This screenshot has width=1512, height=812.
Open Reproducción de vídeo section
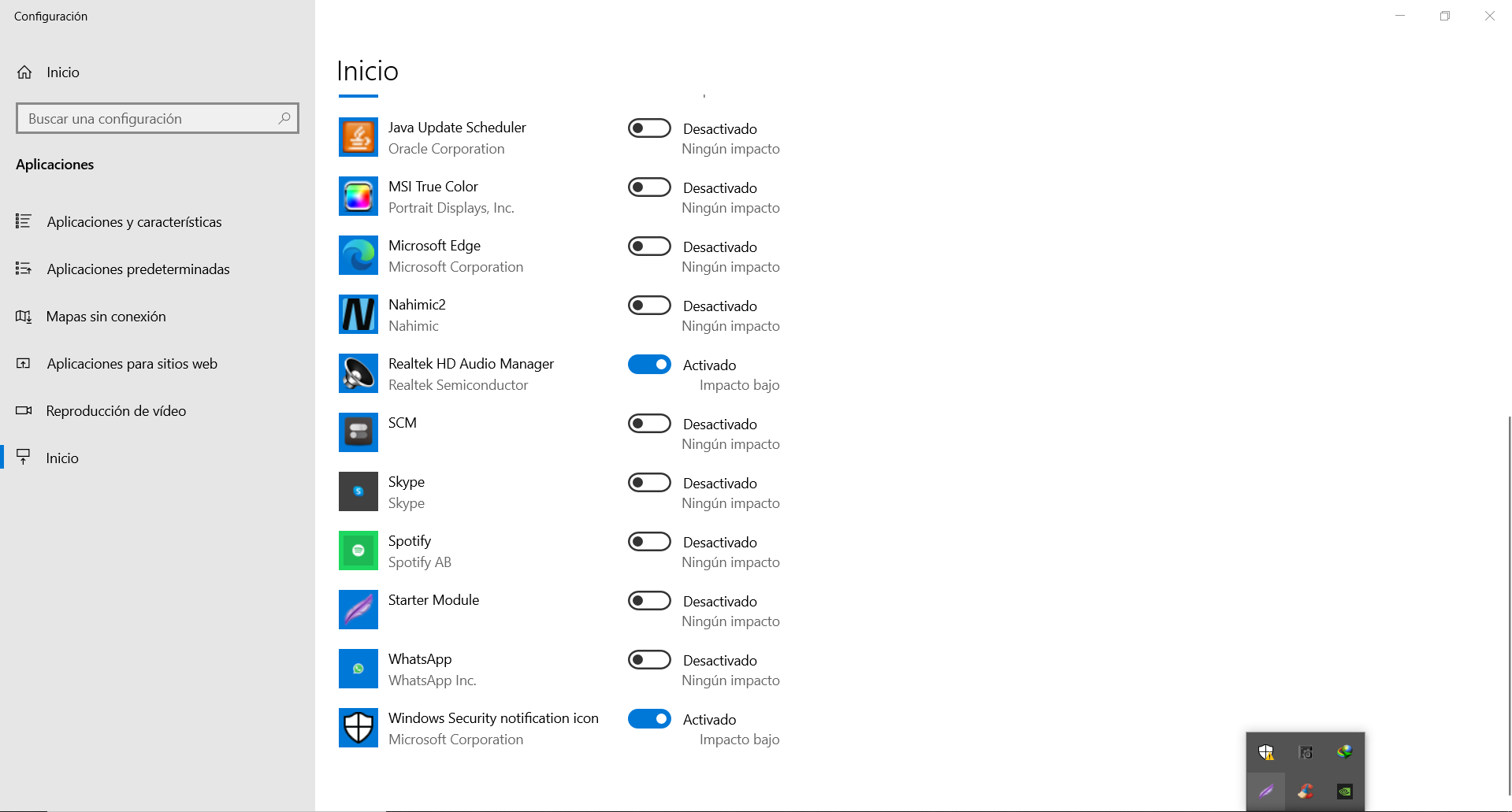pyautogui.click(x=158, y=411)
